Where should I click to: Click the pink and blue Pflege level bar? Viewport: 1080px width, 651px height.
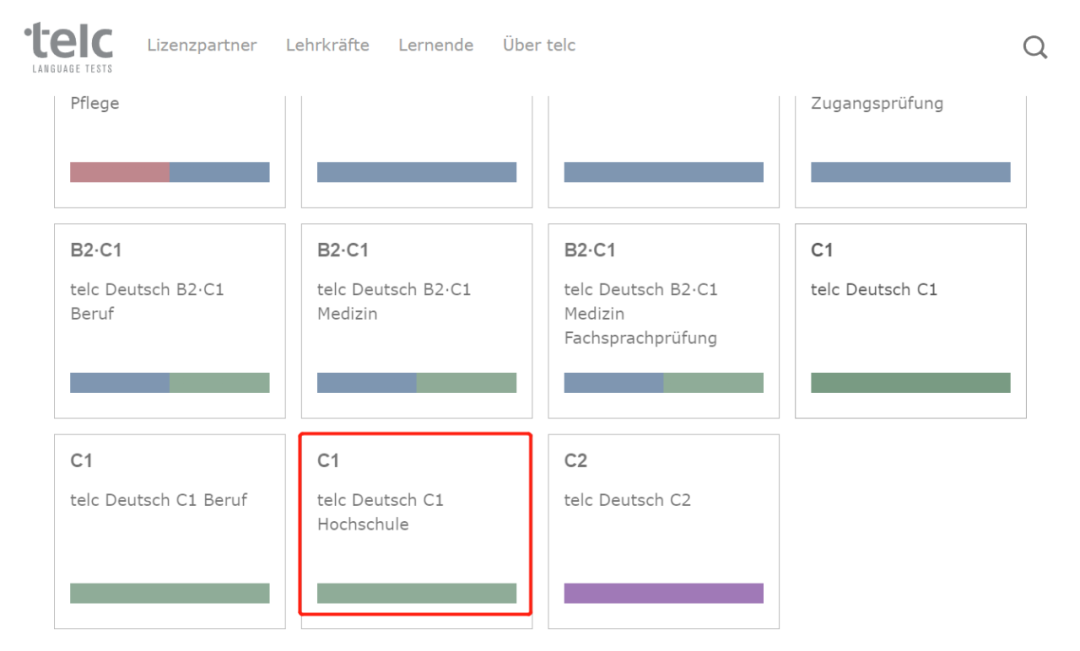(x=170, y=172)
